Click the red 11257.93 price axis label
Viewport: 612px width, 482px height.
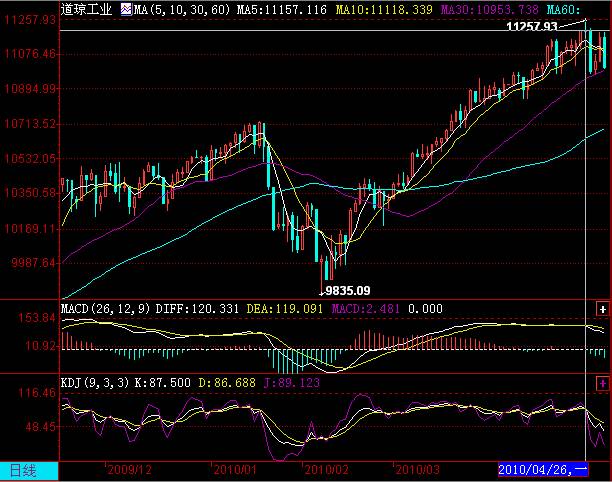[x=30, y=20]
